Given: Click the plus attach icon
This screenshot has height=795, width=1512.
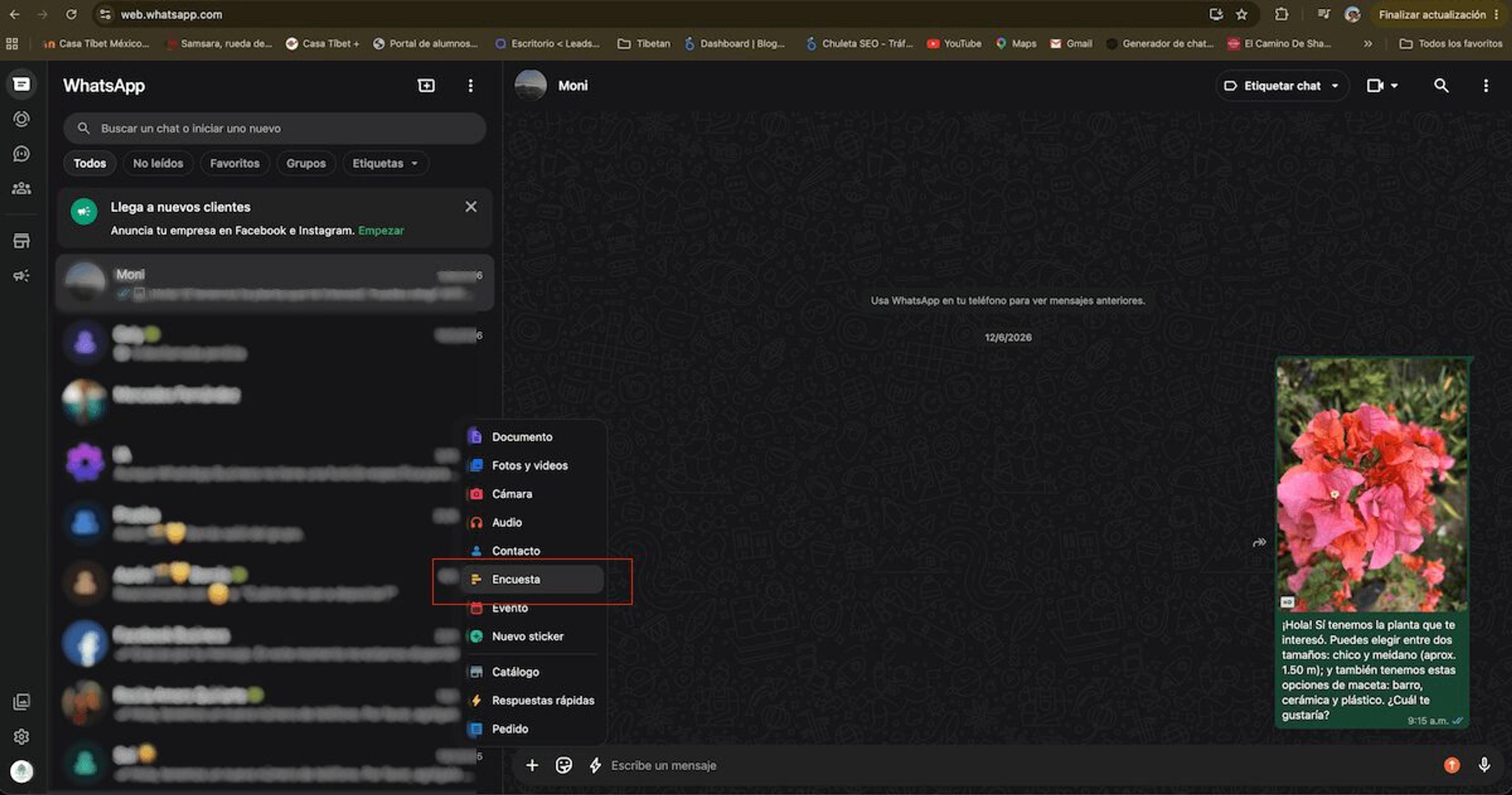Looking at the screenshot, I should pos(532,765).
